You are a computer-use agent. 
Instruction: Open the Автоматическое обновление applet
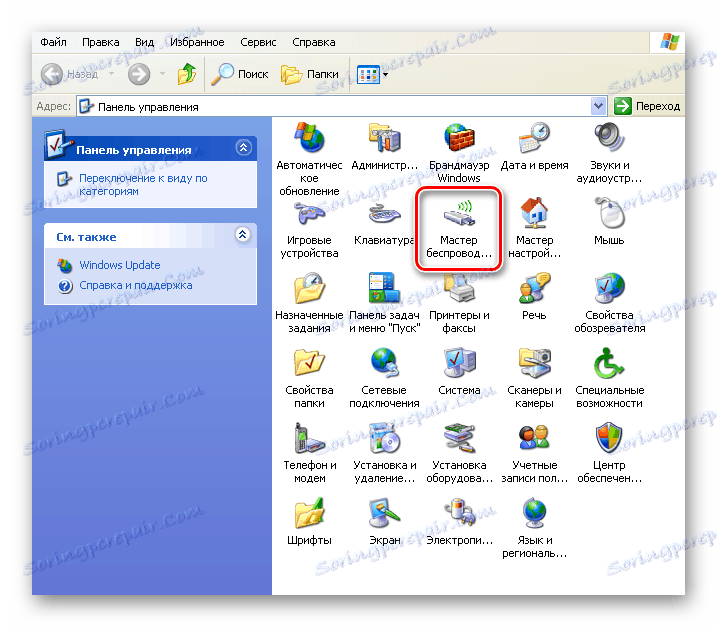pyautogui.click(x=310, y=138)
